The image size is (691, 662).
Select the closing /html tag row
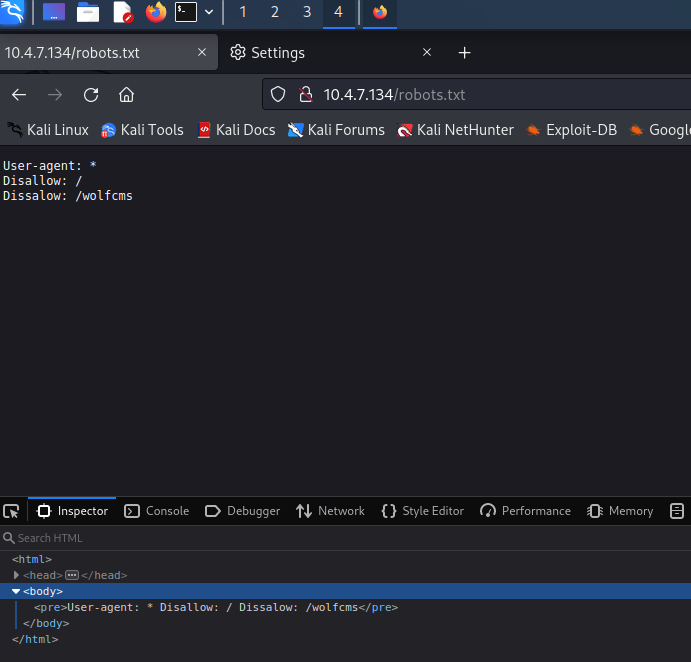point(35,640)
